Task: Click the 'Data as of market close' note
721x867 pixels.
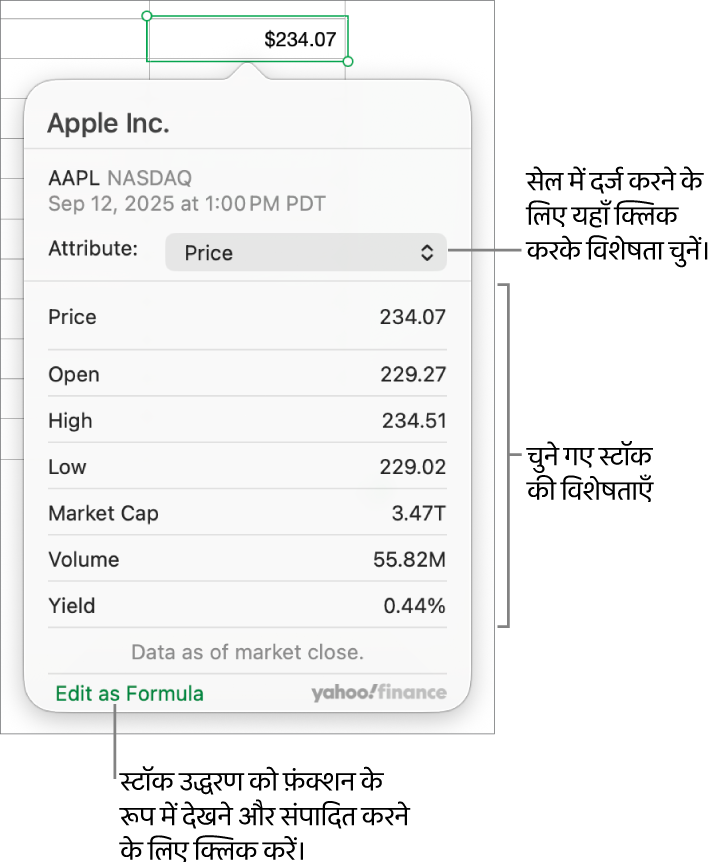Action: point(247,652)
